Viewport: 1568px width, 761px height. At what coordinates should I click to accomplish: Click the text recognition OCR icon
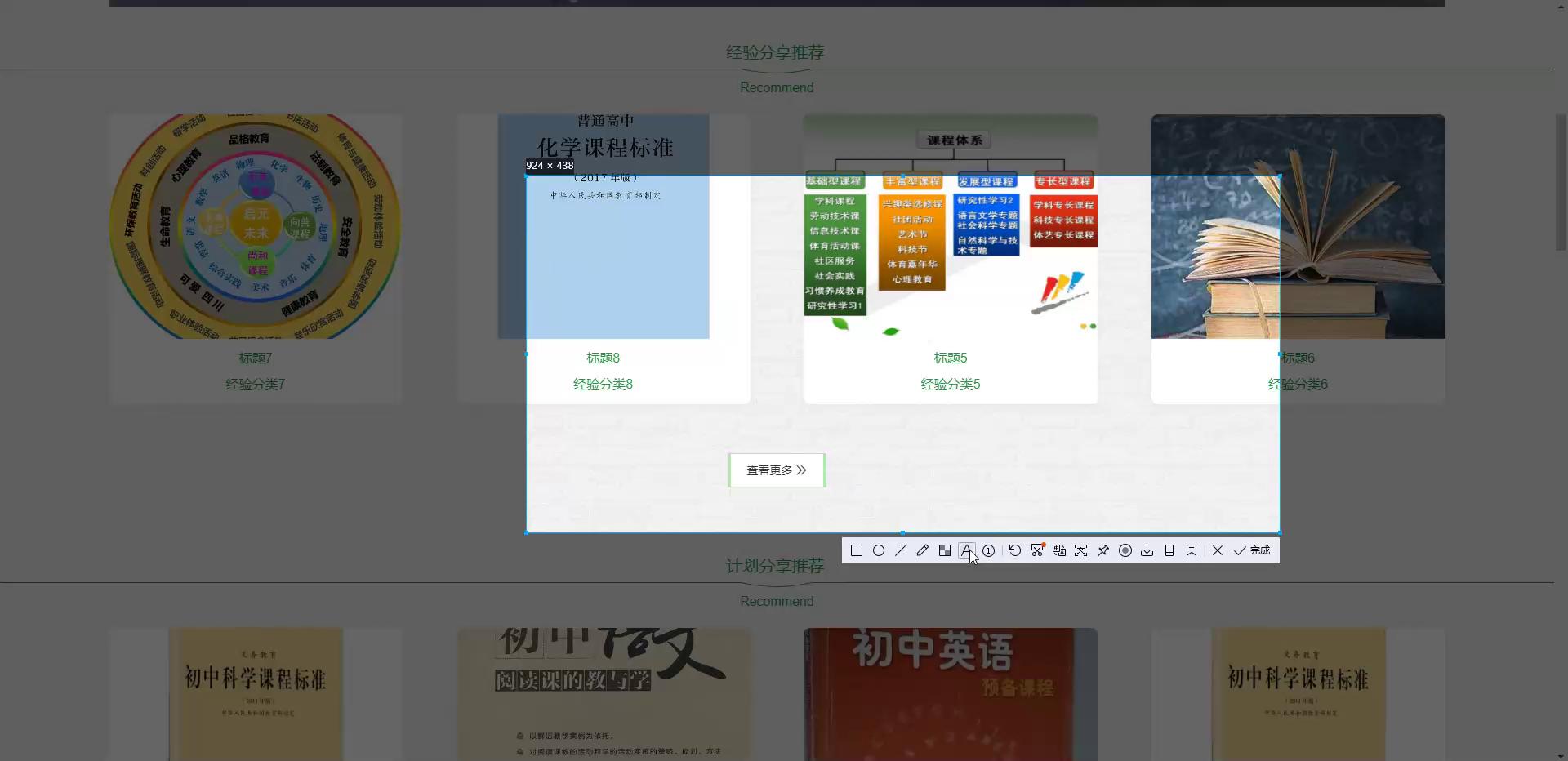[1081, 550]
